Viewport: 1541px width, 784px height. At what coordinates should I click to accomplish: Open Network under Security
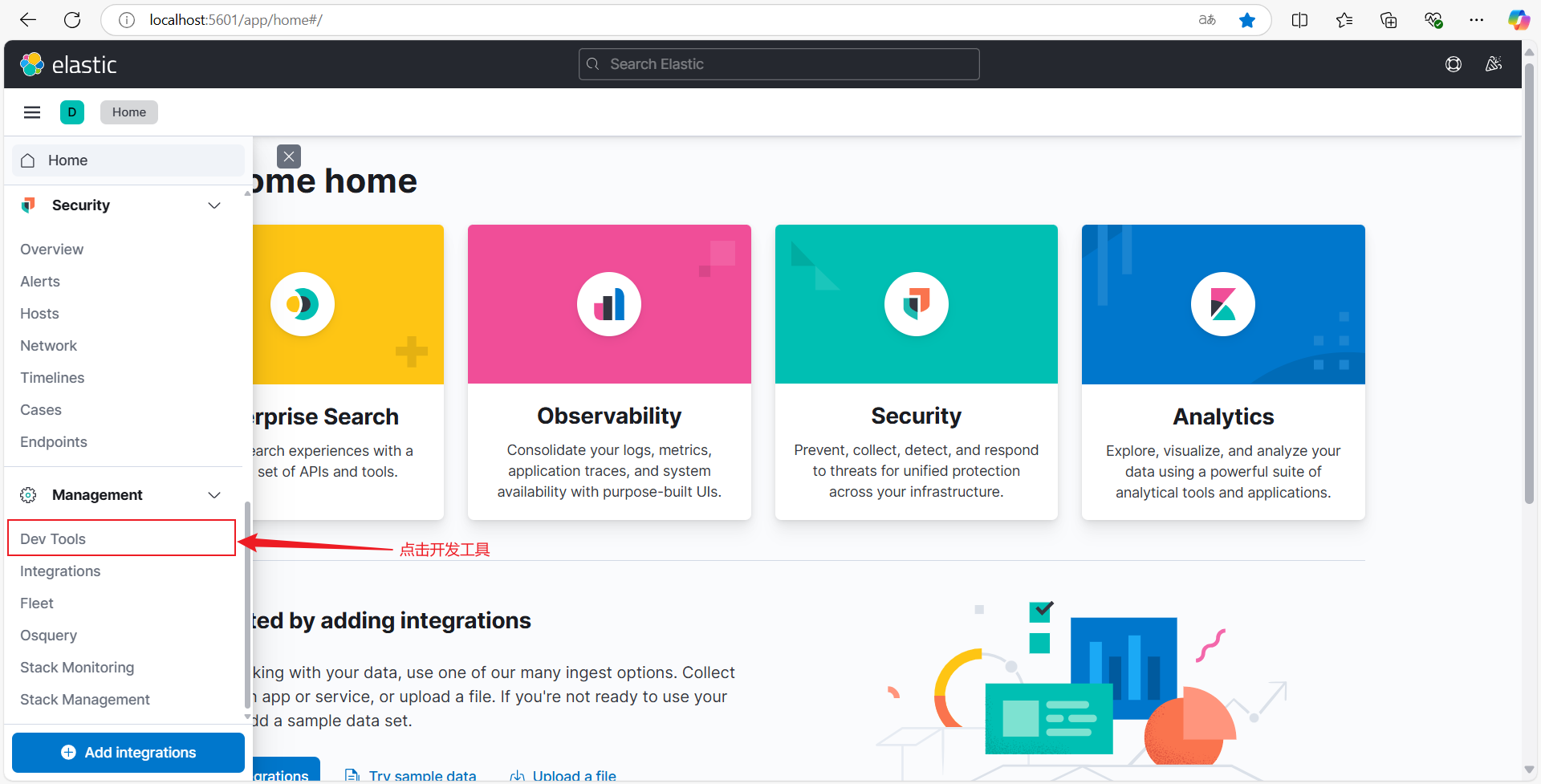[x=48, y=346]
